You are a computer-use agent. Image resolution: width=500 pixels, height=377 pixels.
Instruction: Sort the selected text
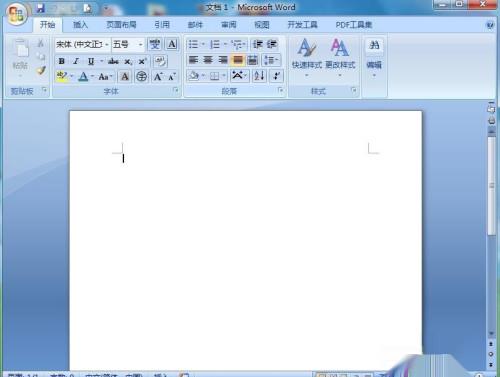pos(259,76)
